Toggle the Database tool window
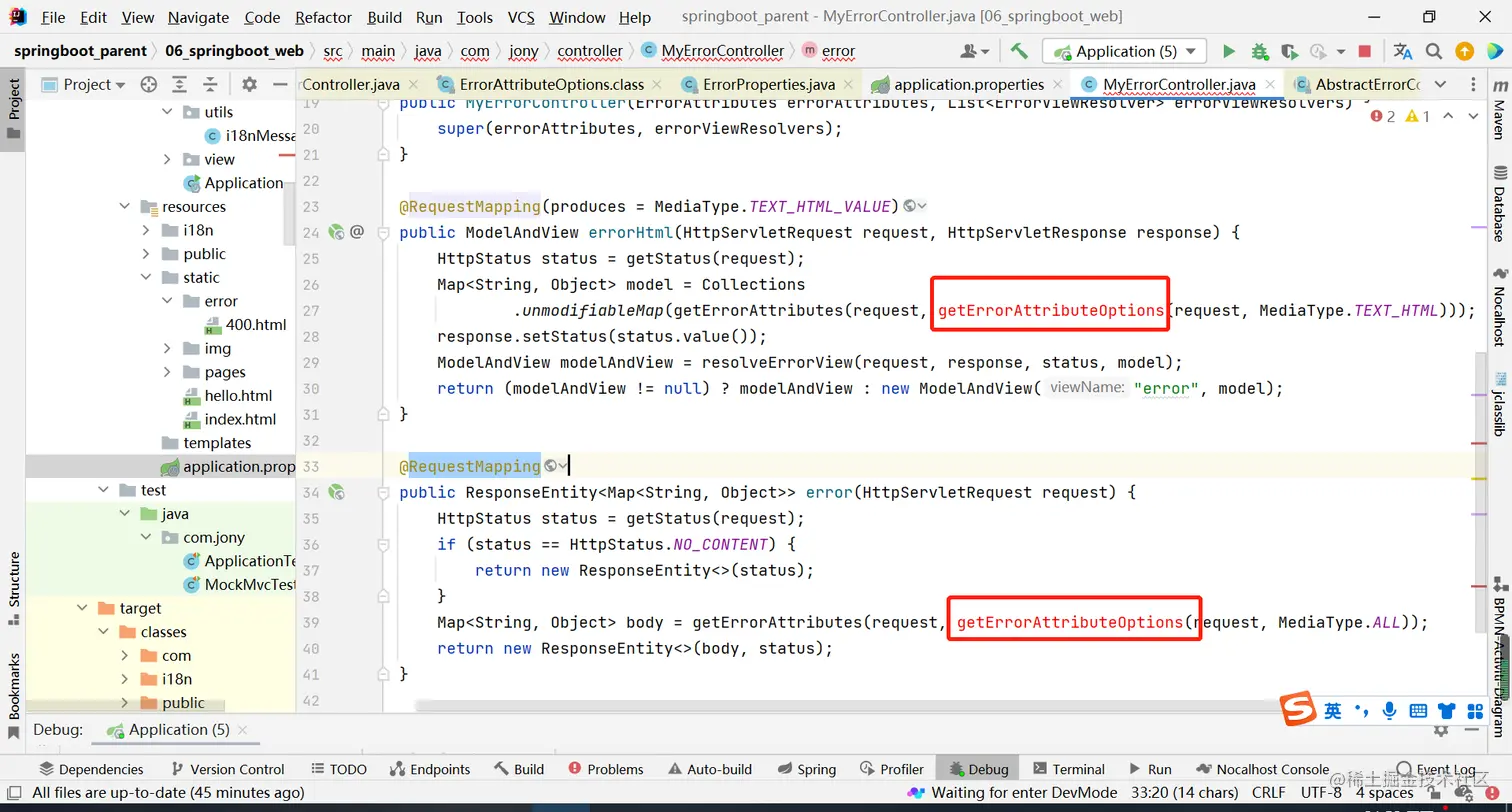This screenshot has width=1512, height=812. tap(1498, 204)
